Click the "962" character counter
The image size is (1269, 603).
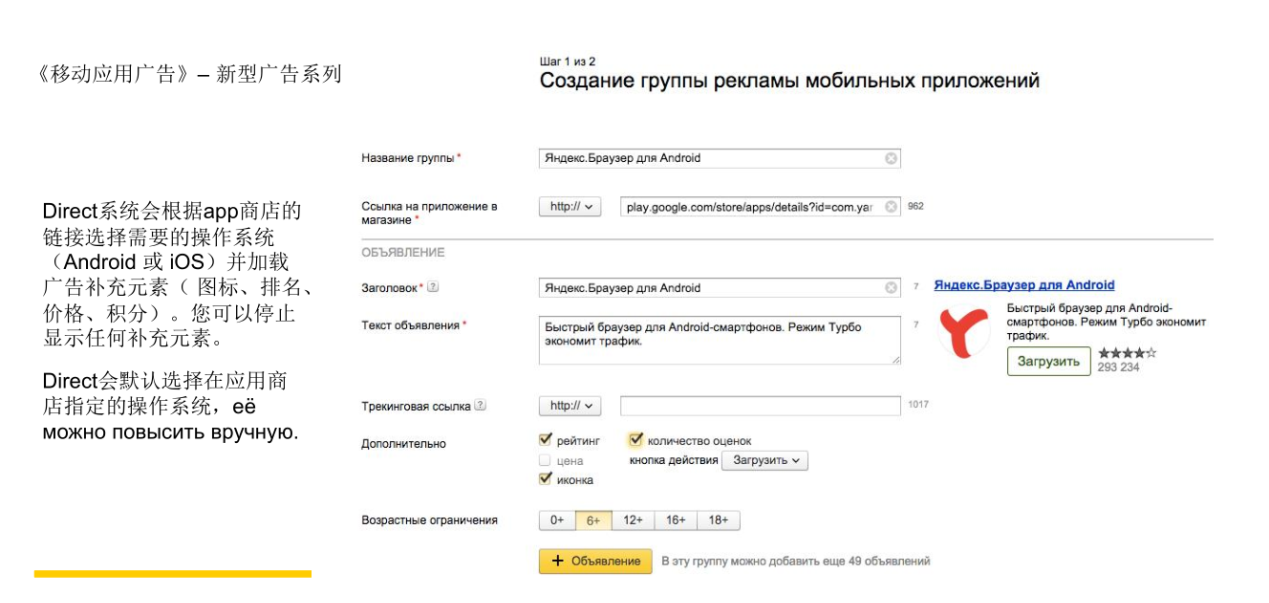pyautogui.click(x=915, y=207)
